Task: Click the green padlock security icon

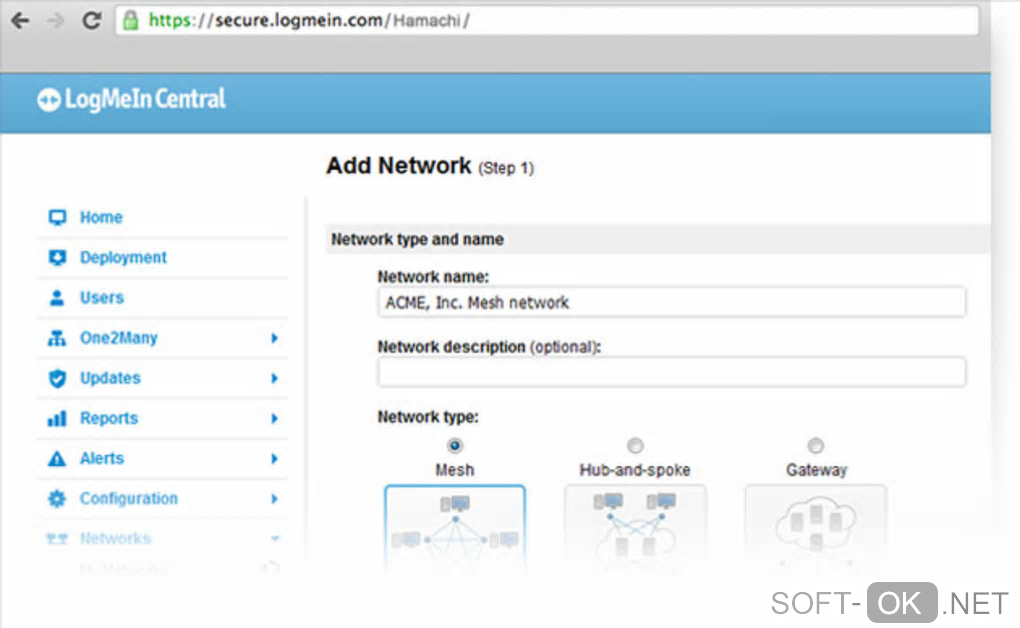Action: tap(131, 21)
